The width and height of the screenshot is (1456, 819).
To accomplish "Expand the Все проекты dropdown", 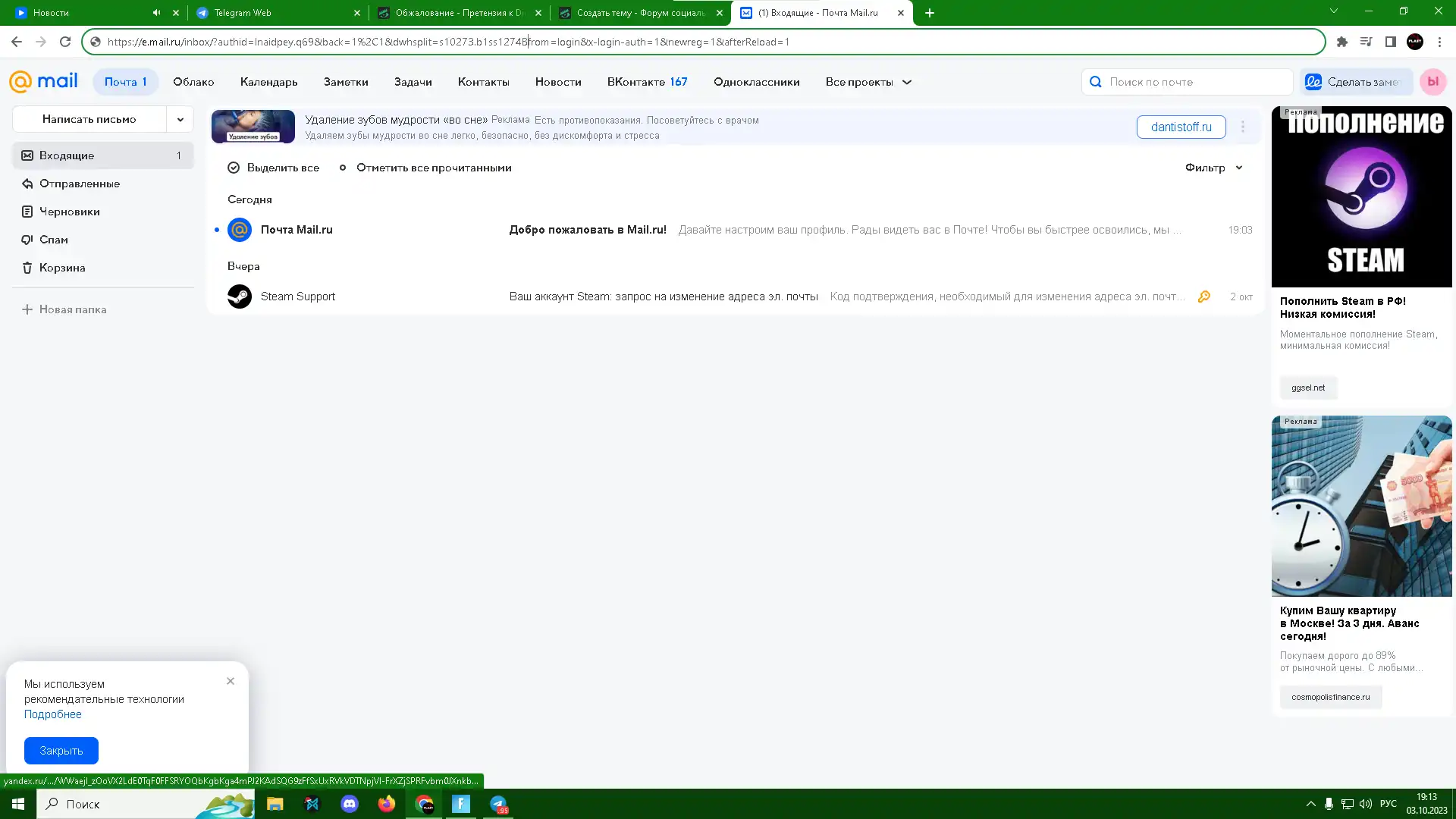I will click(x=868, y=82).
